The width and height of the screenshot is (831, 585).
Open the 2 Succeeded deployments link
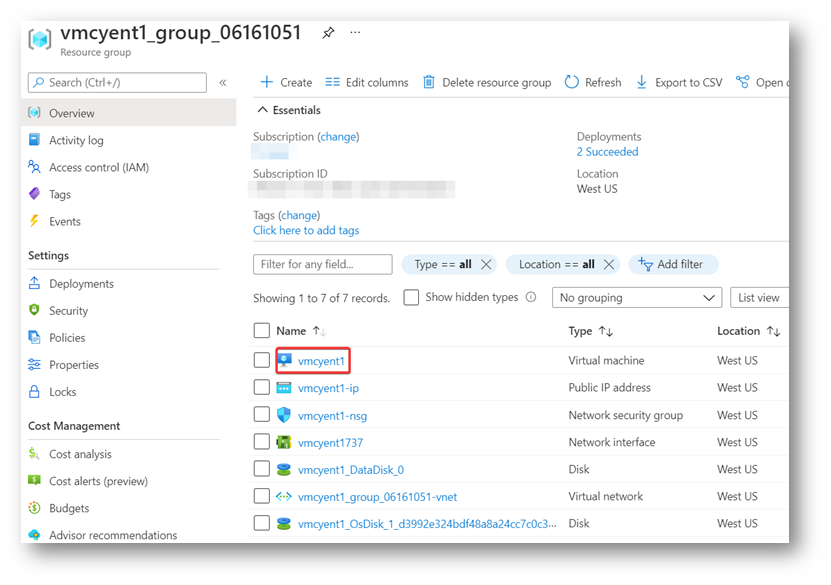pyautogui.click(x=607, y=152)
